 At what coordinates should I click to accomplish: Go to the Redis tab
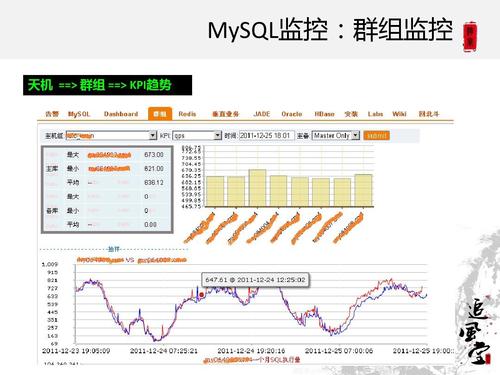[x=187, y=114]
